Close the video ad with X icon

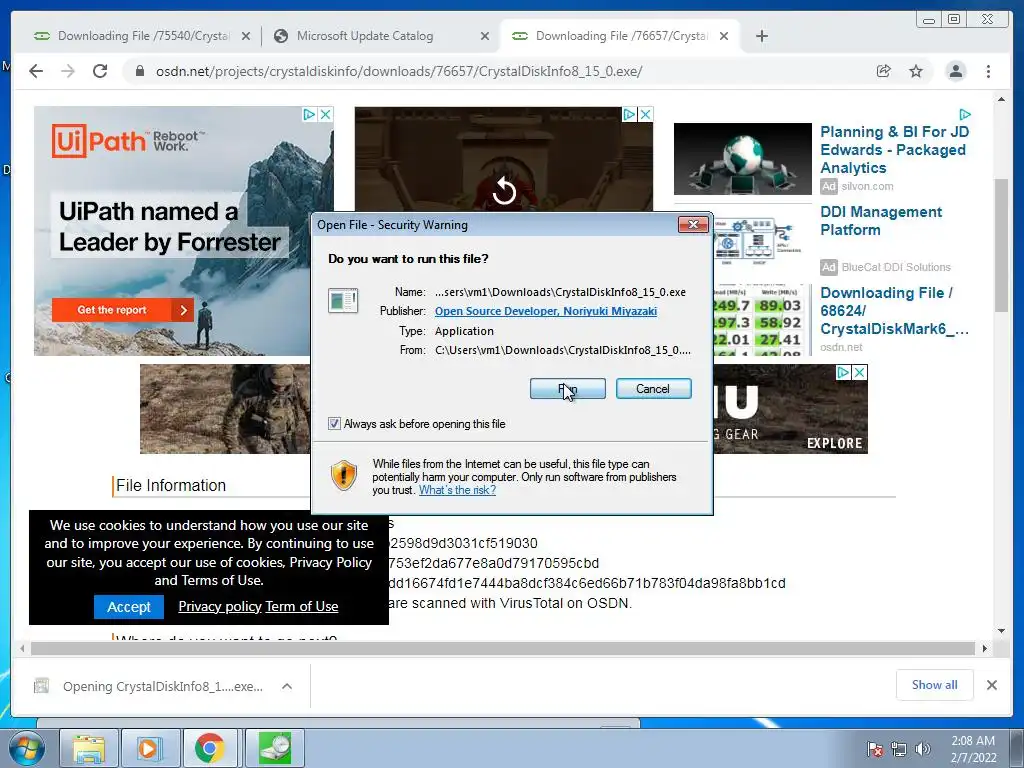645,114
